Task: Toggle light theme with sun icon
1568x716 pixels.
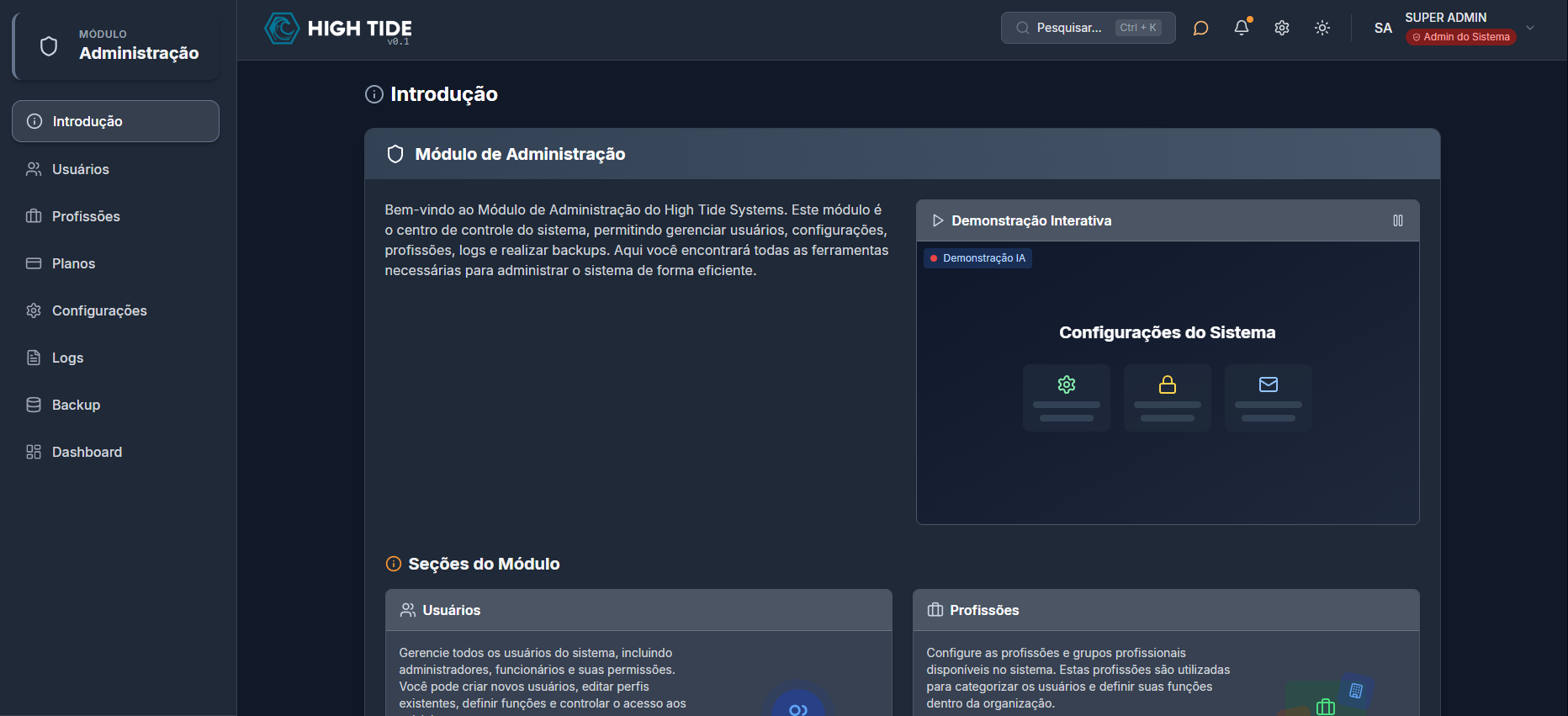Action: (x=1322, y=28)
